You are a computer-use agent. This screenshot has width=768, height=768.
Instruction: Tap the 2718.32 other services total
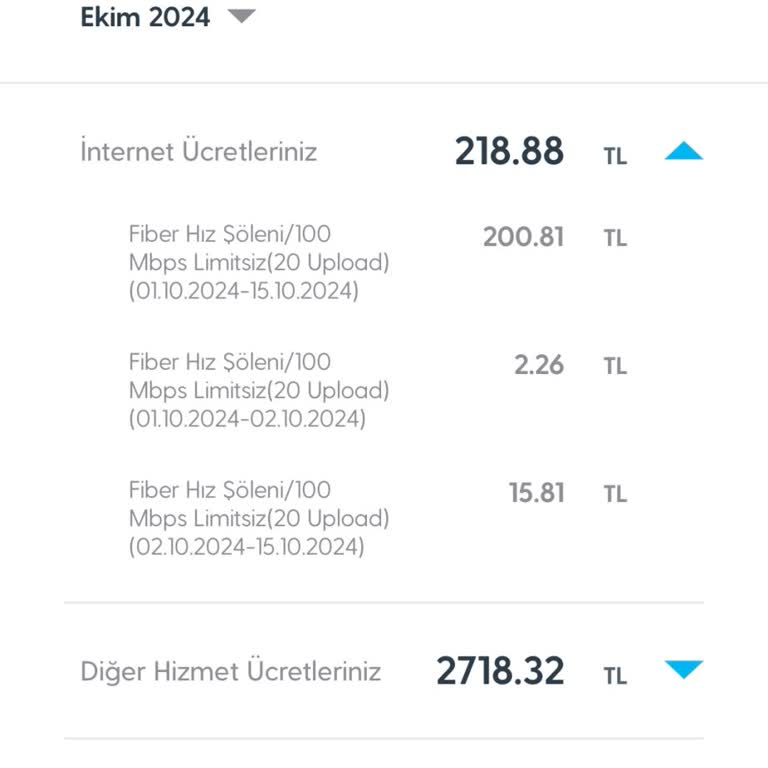tap(500, 671)
